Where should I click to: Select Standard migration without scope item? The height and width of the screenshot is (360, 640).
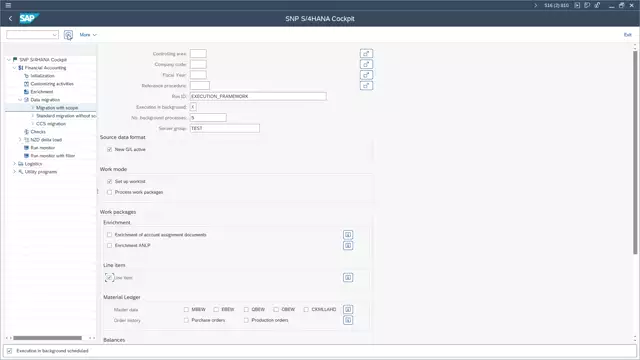66,116
